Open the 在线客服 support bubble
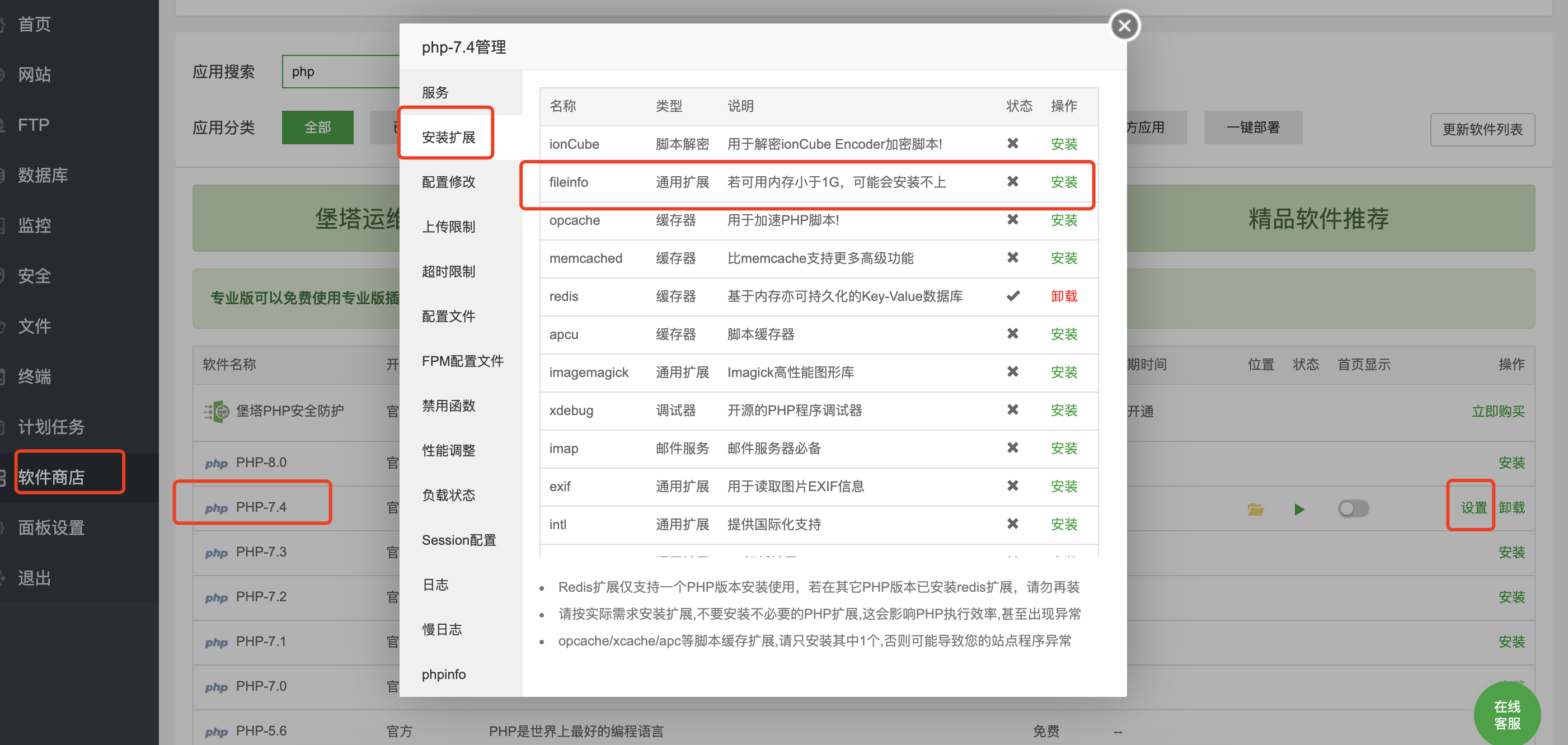The height and width of the screenshot is (745, 1568). (1506, 714)
